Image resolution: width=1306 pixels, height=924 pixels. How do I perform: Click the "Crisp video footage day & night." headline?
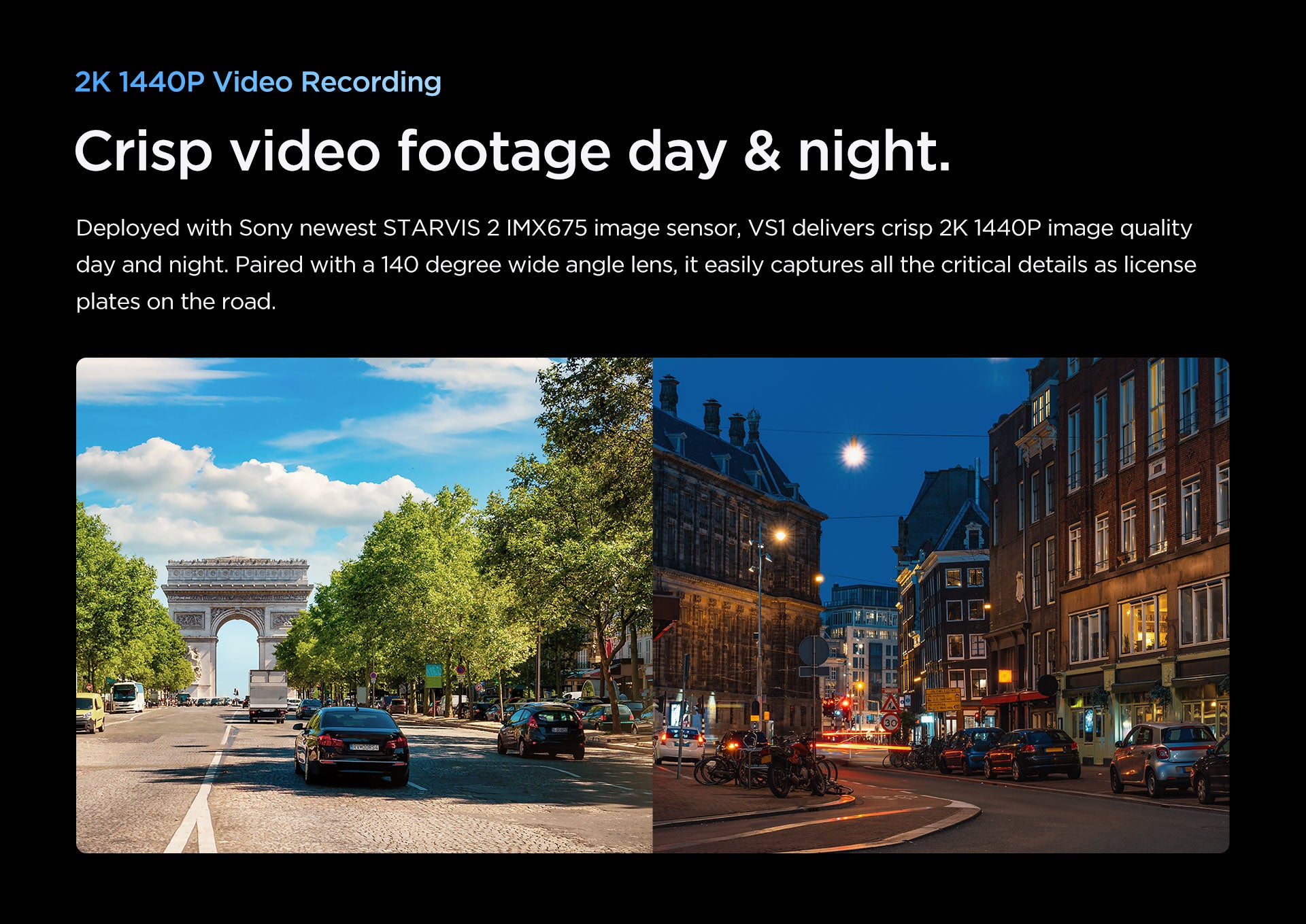pos(512,152)
